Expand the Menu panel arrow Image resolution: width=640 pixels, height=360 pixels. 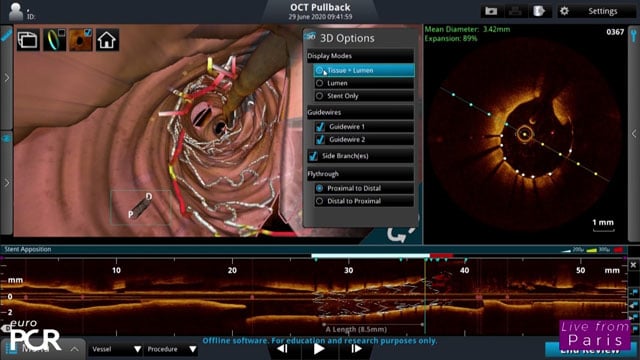click(74, 349)
